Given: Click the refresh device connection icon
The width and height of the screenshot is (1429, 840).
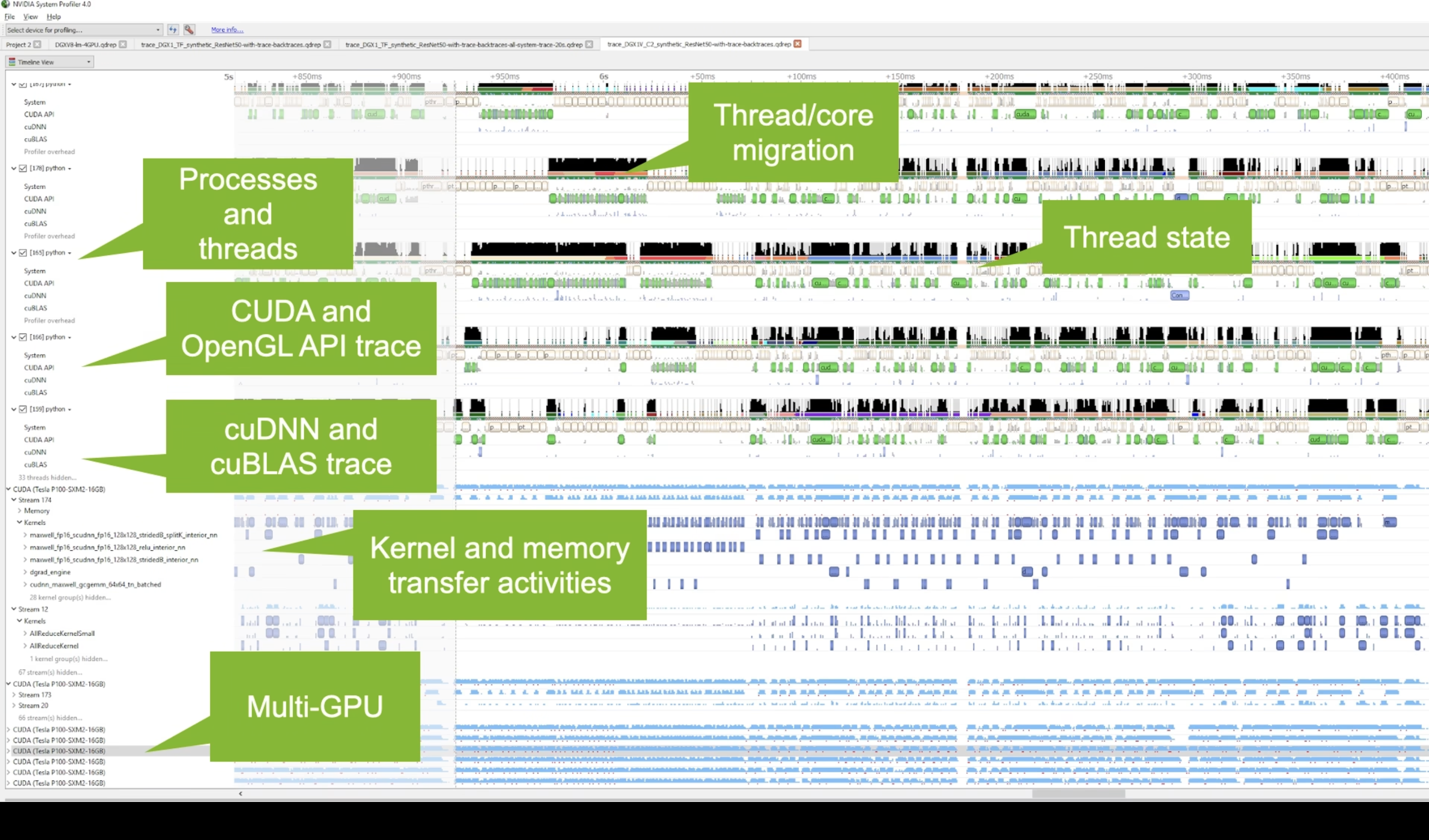Looking at the screenshot, I should 173,29.
